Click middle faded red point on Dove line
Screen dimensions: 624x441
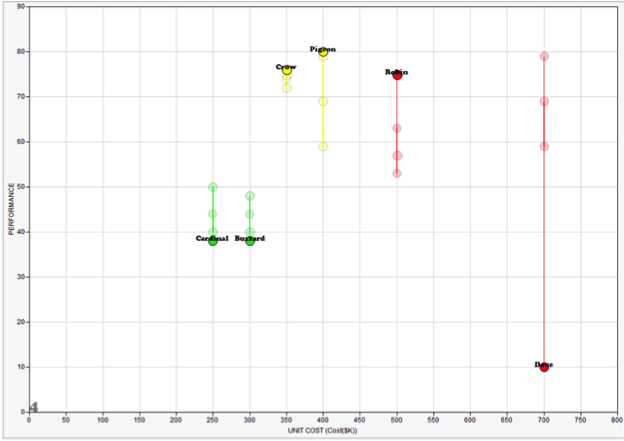[x=544, y=101]
